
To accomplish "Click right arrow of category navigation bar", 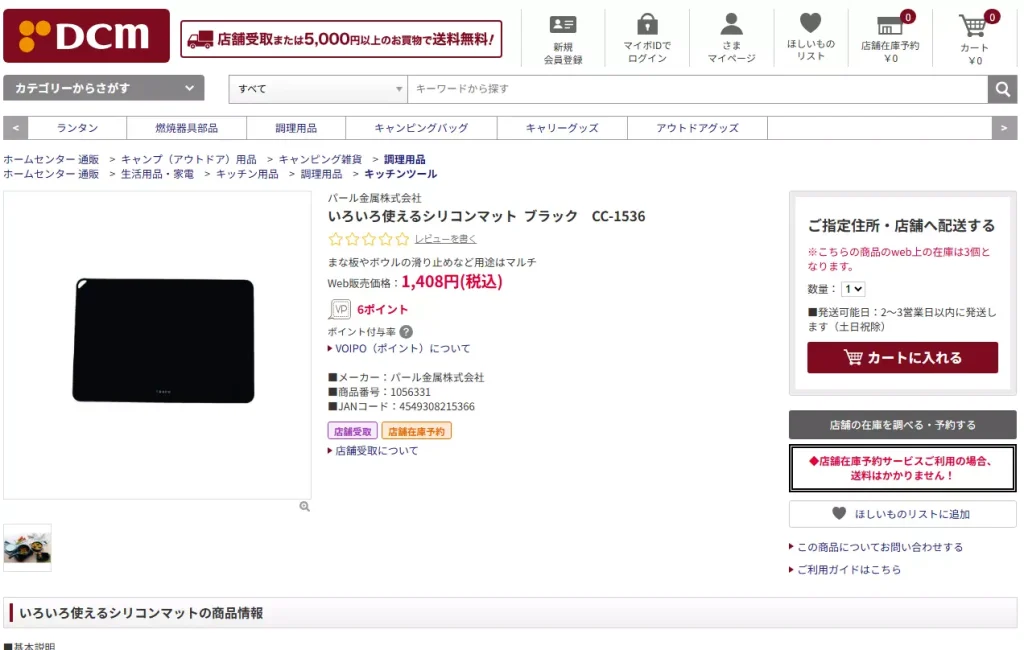I will [1003, 128].
